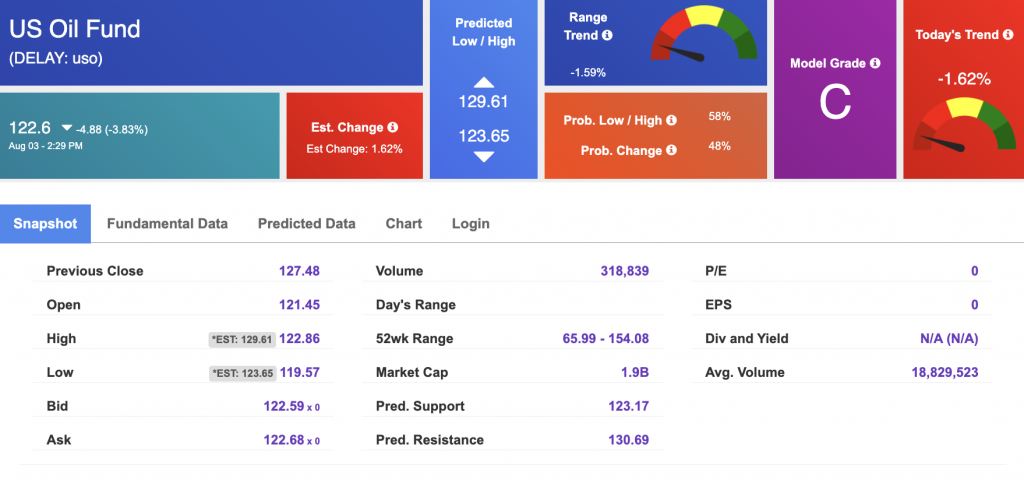Click the Range Trend gauge dial

[704, 34]
